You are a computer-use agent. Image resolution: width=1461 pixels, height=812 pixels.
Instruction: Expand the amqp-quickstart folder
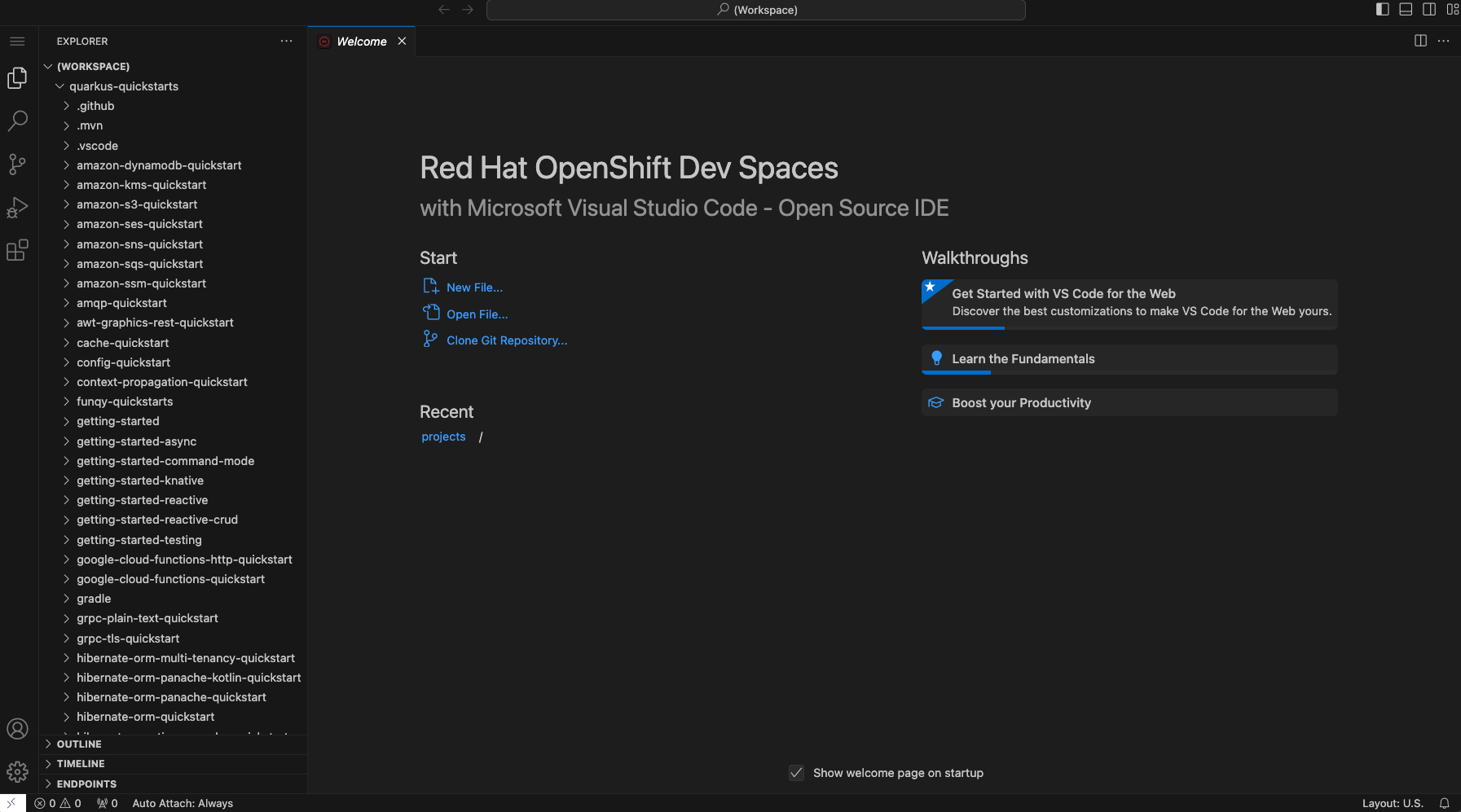pyautogui.click(x=66, y=303)
